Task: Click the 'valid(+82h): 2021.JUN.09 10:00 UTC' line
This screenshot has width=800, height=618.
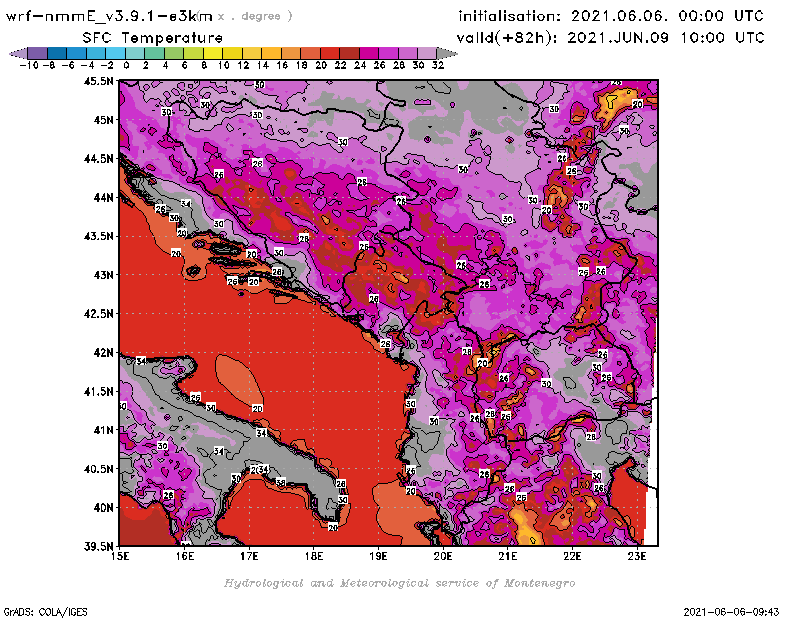Action: pyautogui.click(x=610, y=38)
